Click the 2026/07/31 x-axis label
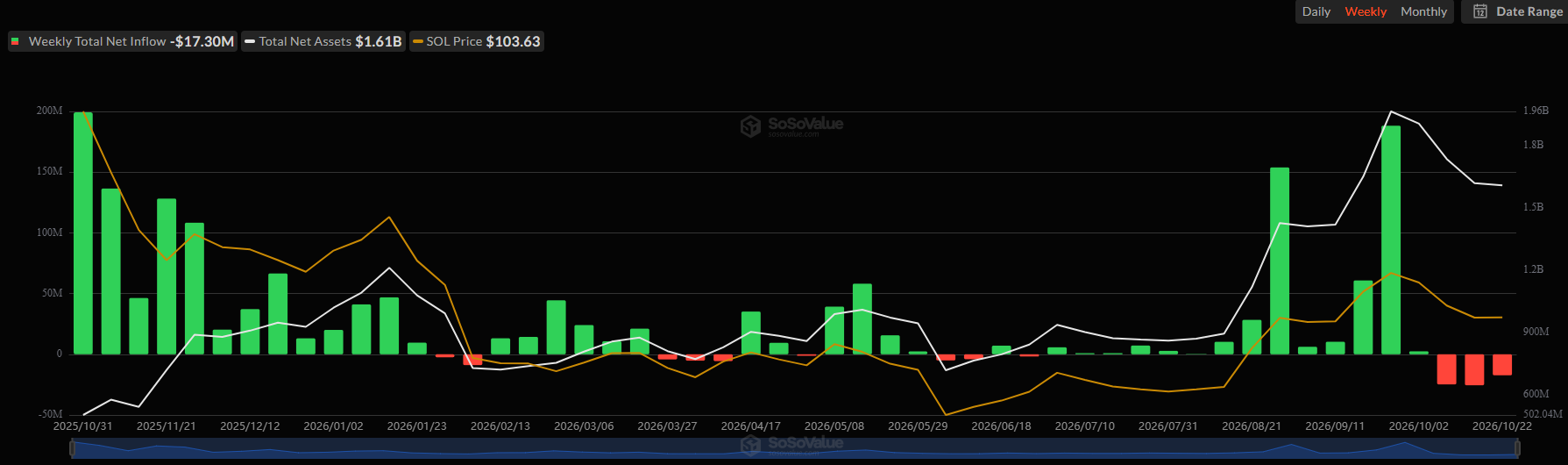Image resolution: width=1568 pixels, height=465 pixels. [x=1168, y=426]
